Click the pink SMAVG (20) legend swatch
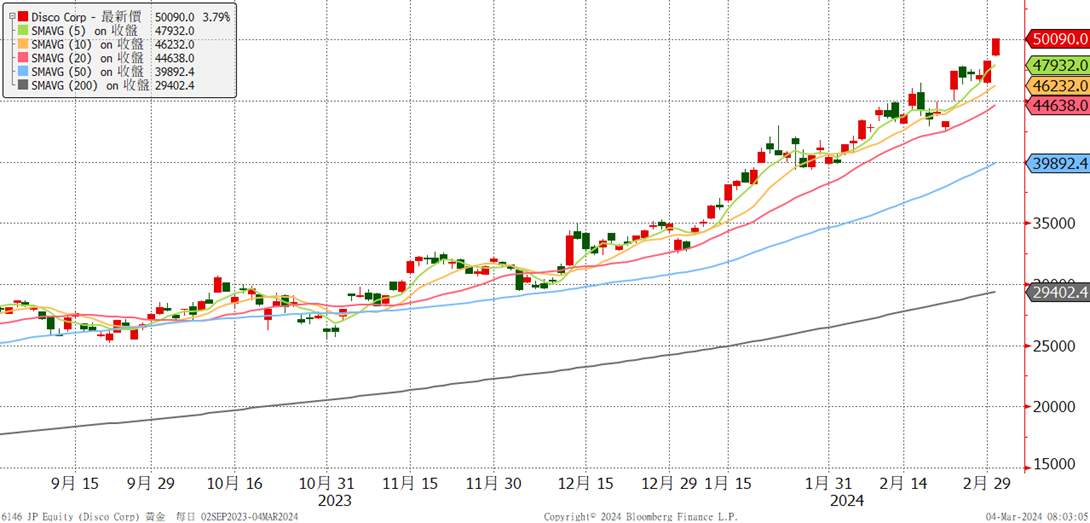The image size is (1090, 523). click(x=23, y=58)
